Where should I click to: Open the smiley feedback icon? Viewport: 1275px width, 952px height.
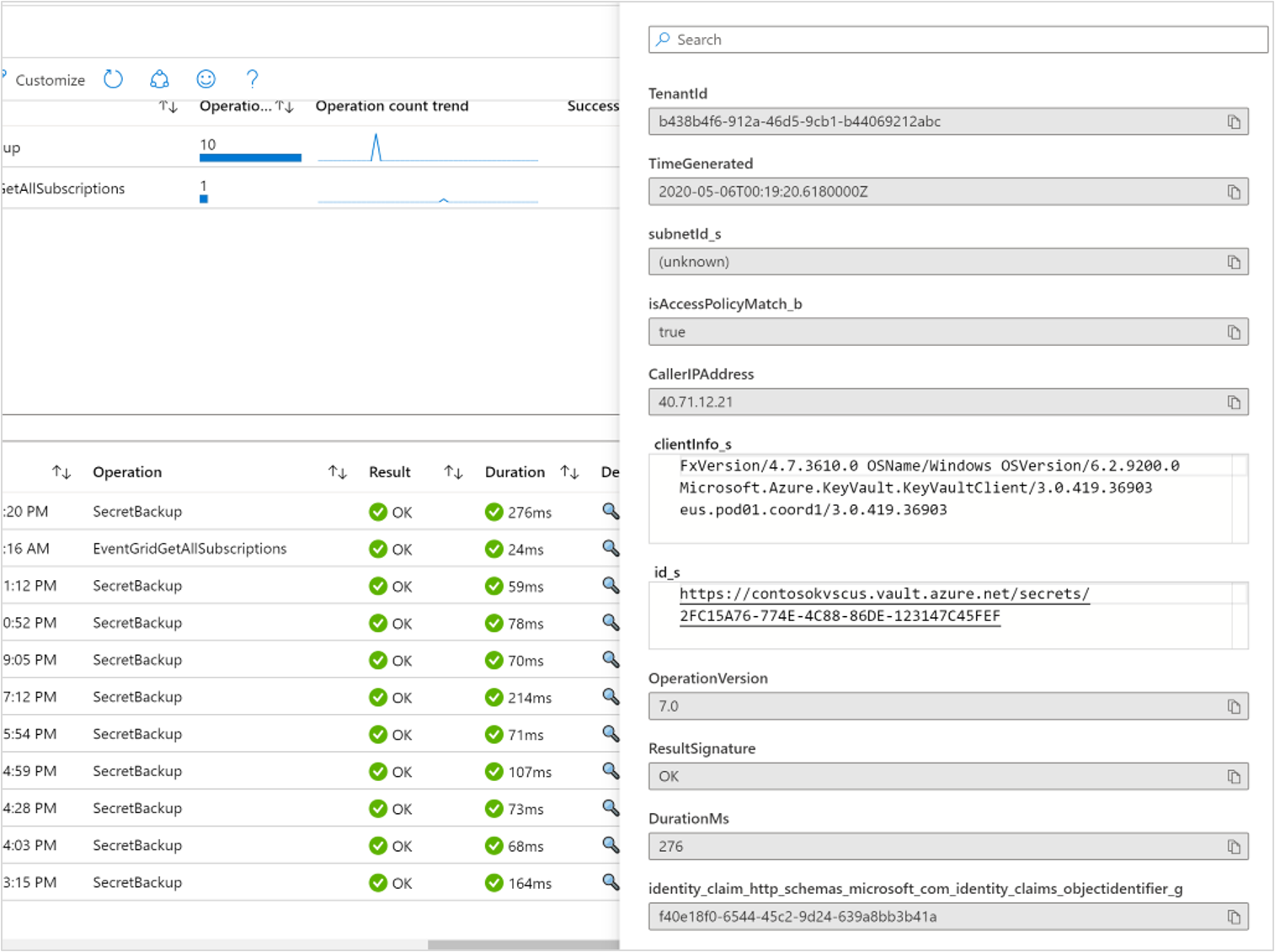pos(205,79)
